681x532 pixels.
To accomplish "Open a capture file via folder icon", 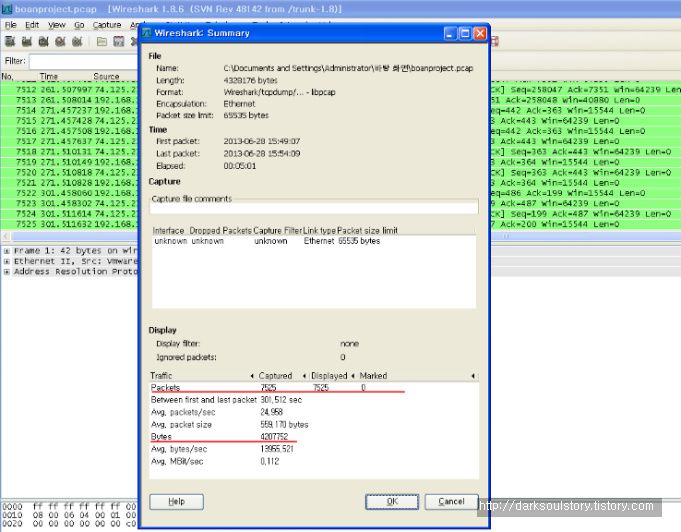I will [102, 41].
